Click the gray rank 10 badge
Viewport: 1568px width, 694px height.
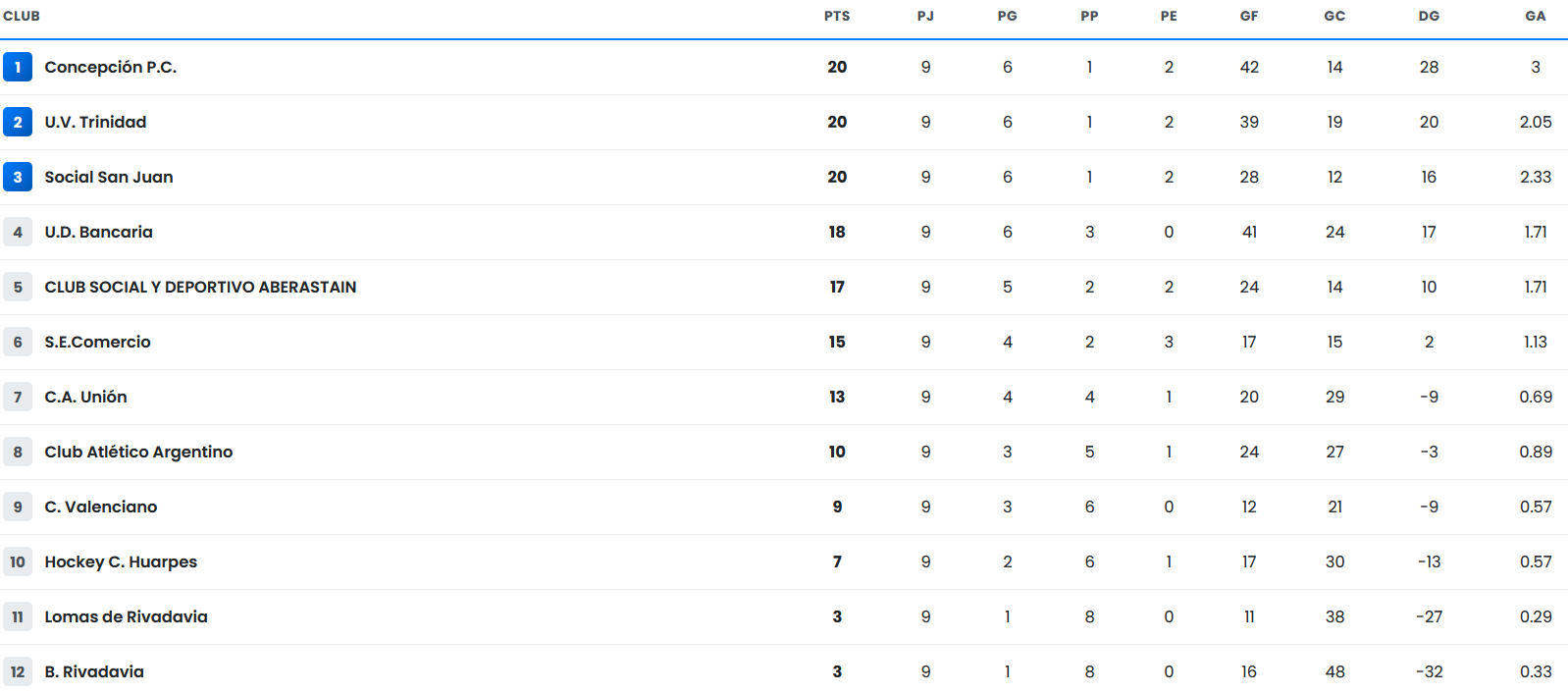(x=18, y=561)
